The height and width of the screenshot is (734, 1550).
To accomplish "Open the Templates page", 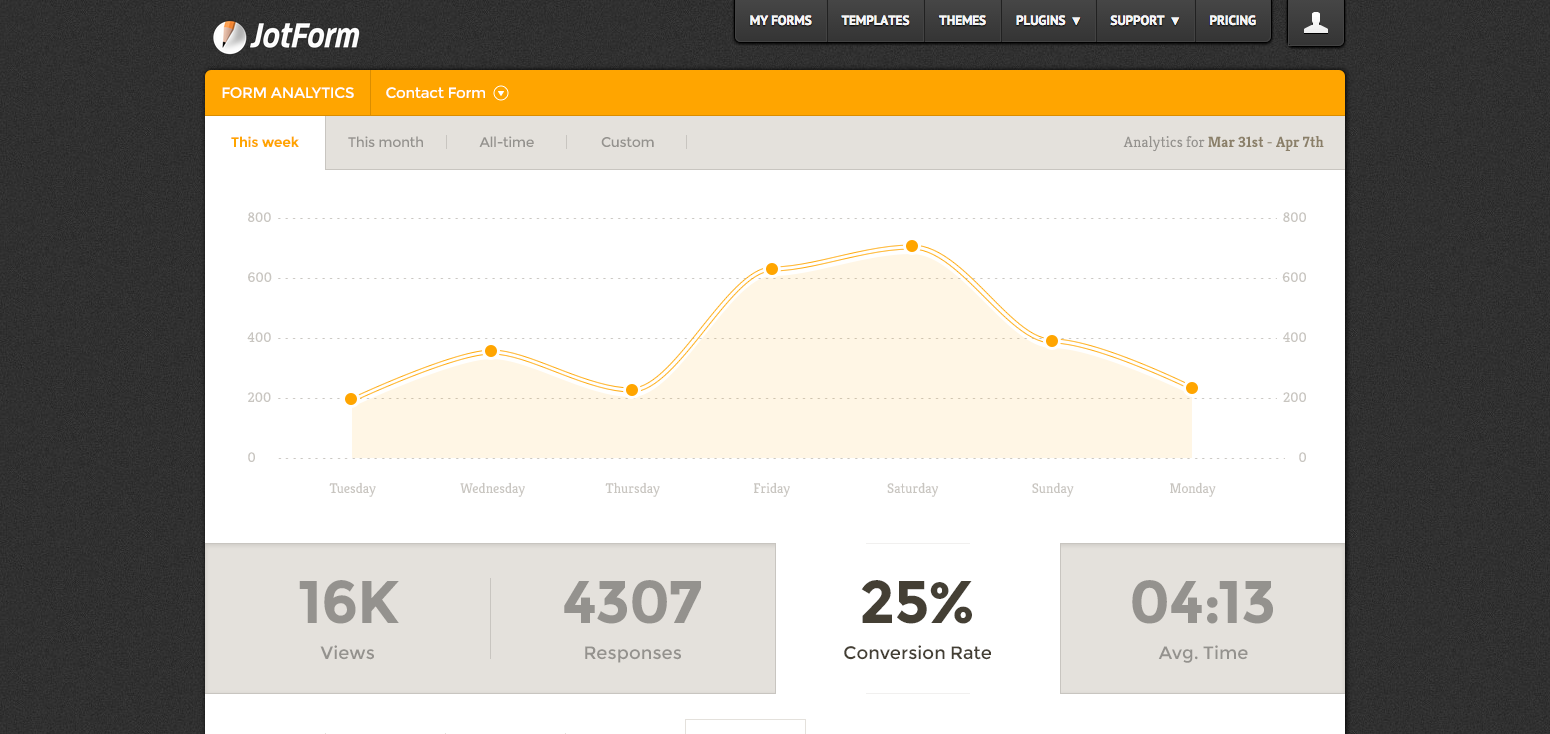I will pyautogui.click(x=875, y=20).
